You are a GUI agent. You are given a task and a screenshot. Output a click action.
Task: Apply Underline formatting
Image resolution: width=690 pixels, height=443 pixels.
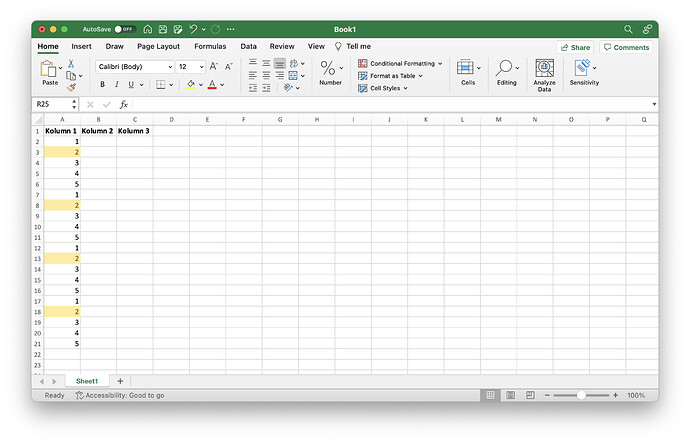[131, 84]
